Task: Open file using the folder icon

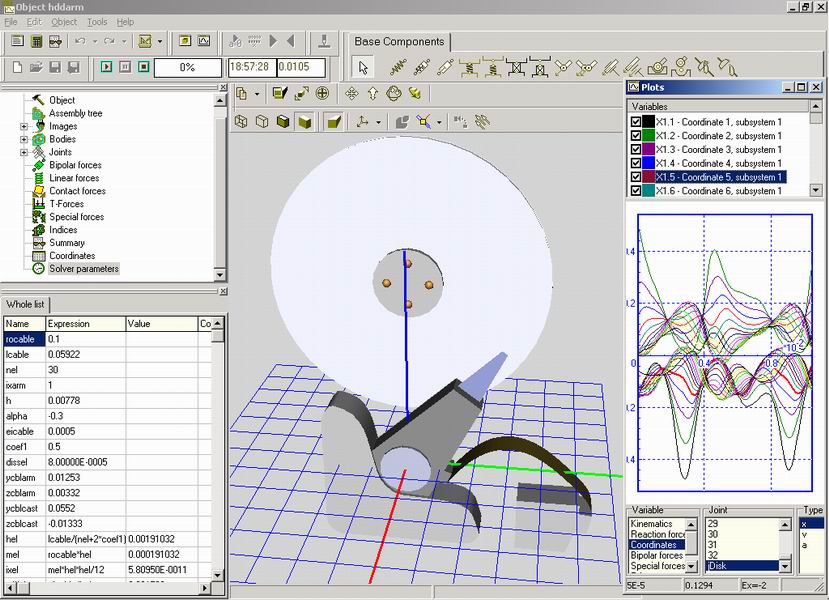Action: point(36,67)
